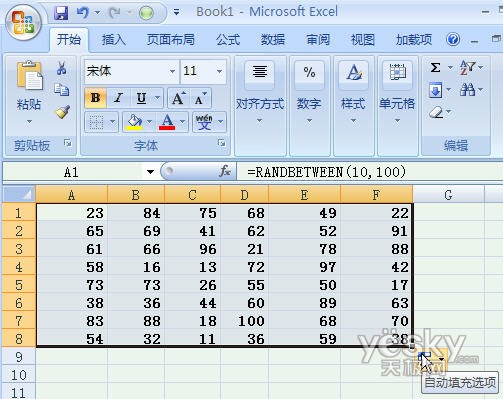Image resolution: width=503 pixels, height=399 pixels.
Task: Open fill color dropdown arrow
Action: (150, 122)
